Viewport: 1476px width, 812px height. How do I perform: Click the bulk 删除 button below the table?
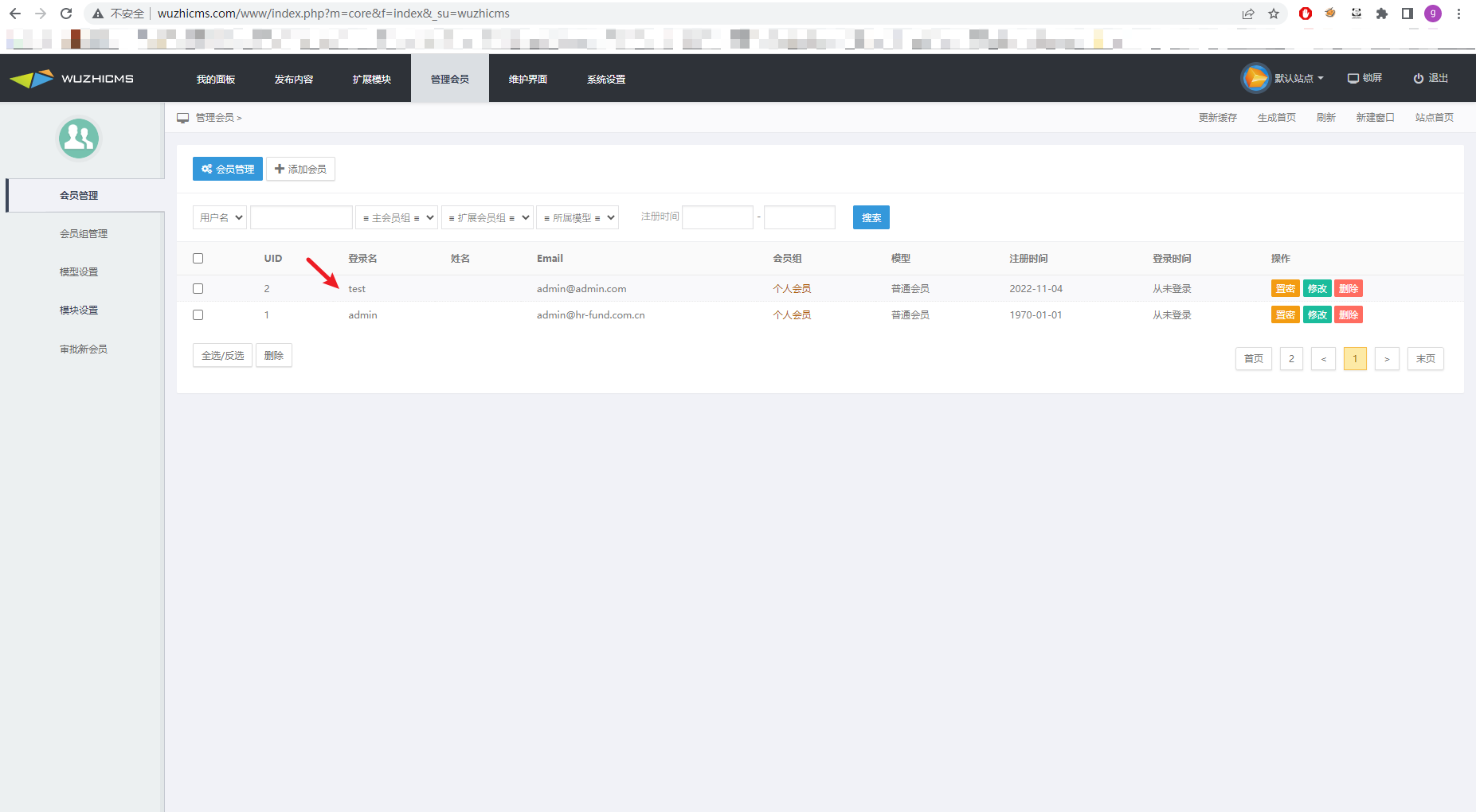274,355
